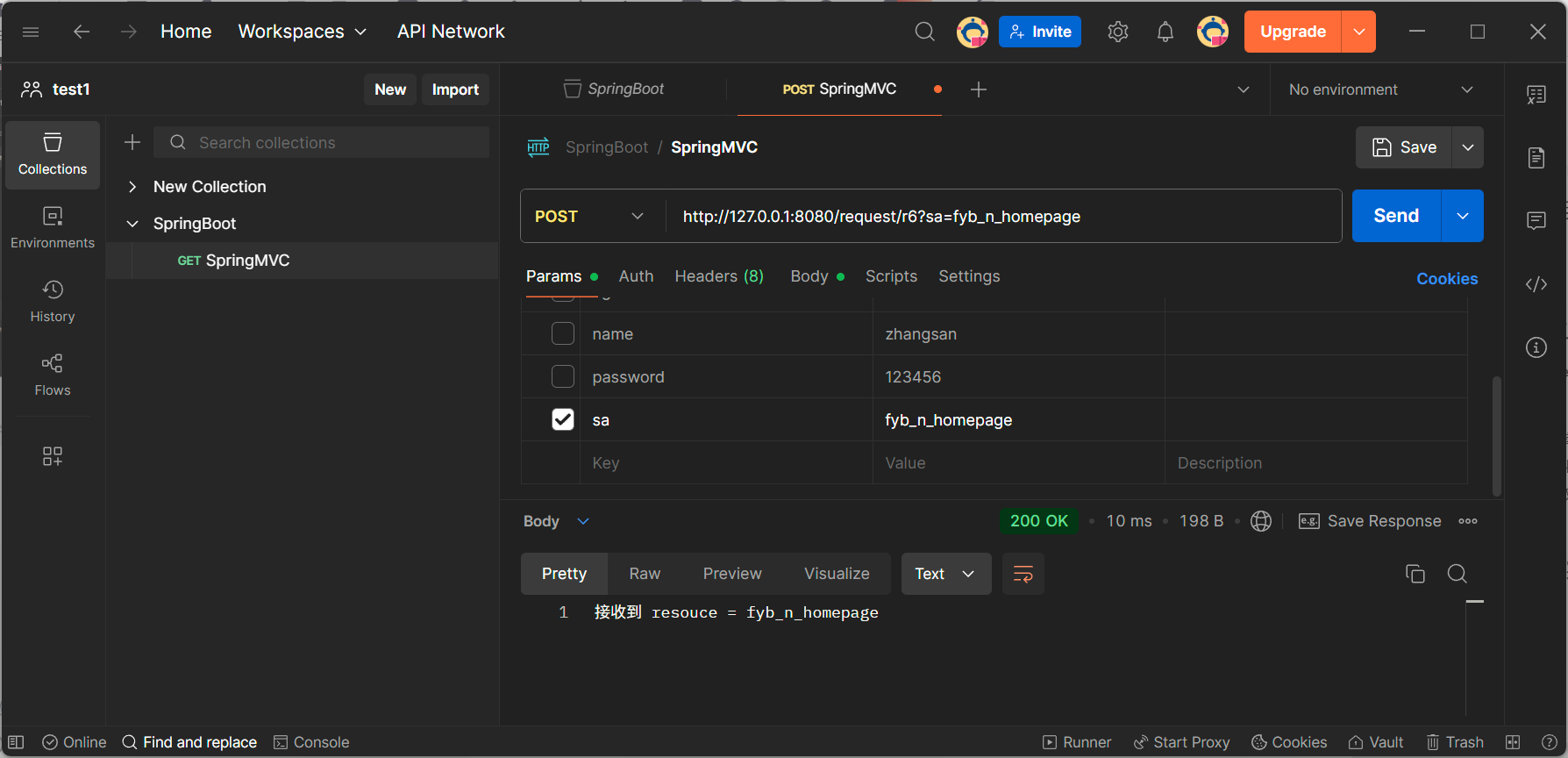Click the request URL field
Viewport: 1568px width, 758px height.
click(1003, 216)
